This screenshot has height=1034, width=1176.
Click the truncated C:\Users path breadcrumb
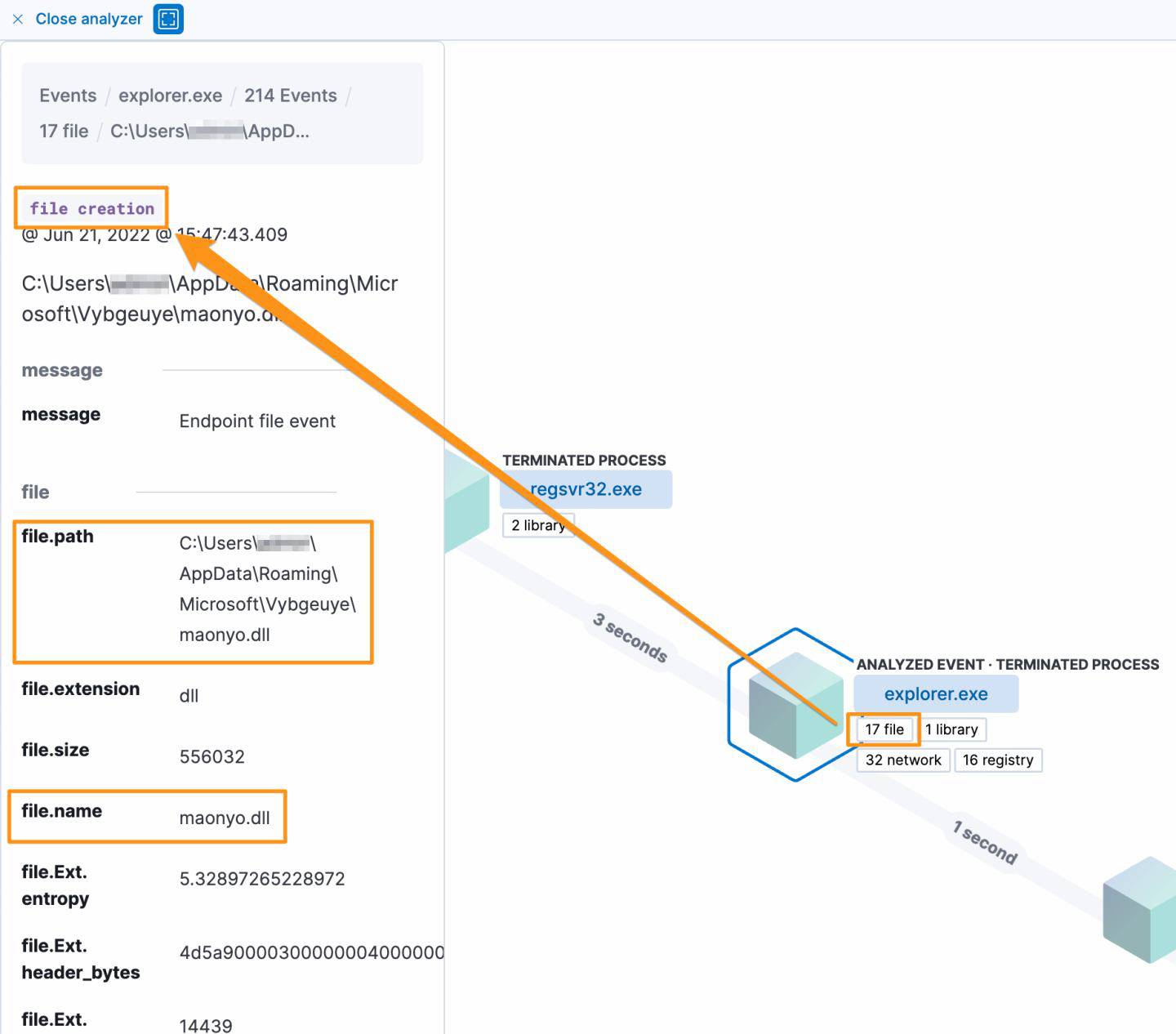209,131
